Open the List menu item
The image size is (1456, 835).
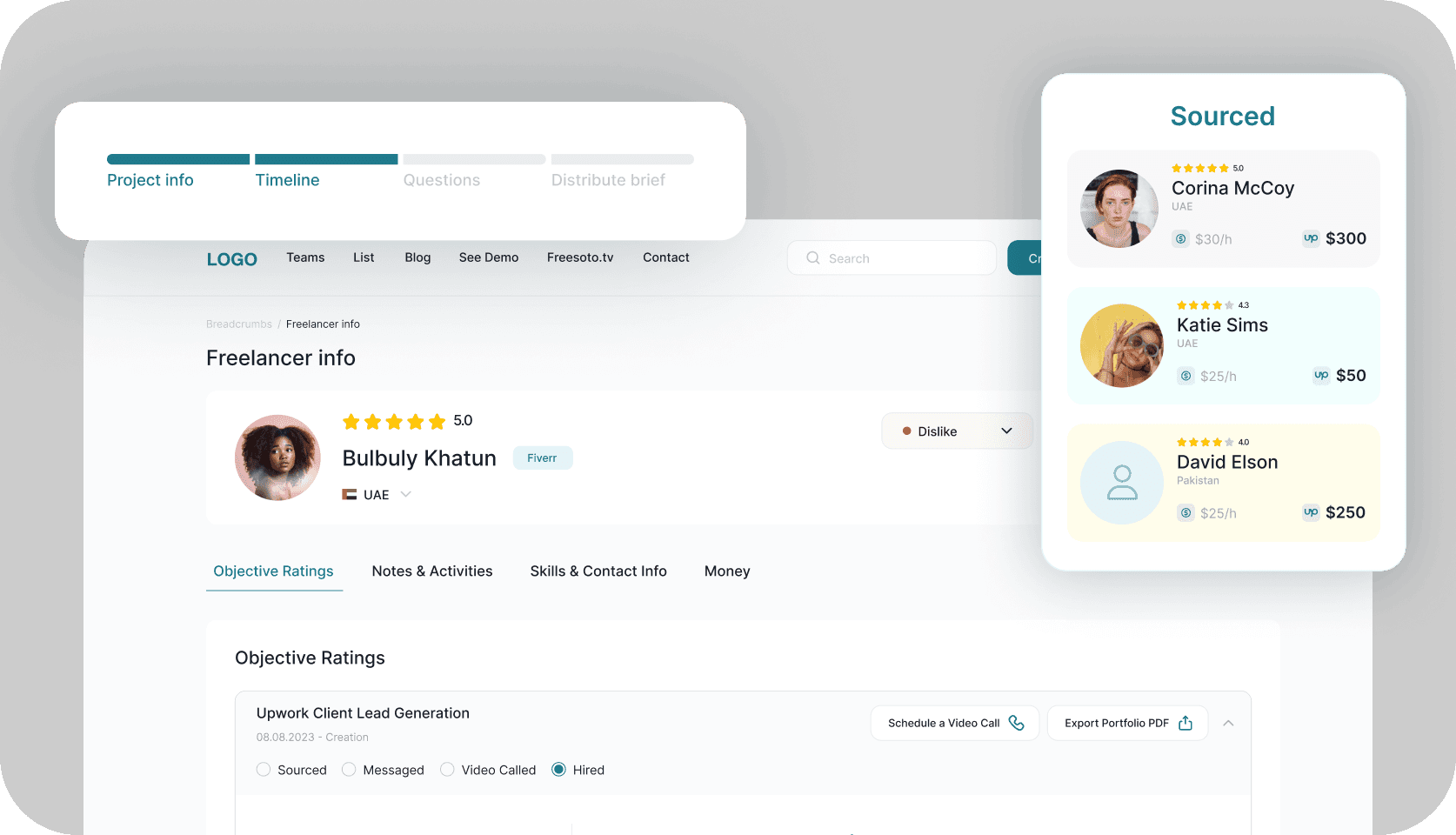(364, 257)
